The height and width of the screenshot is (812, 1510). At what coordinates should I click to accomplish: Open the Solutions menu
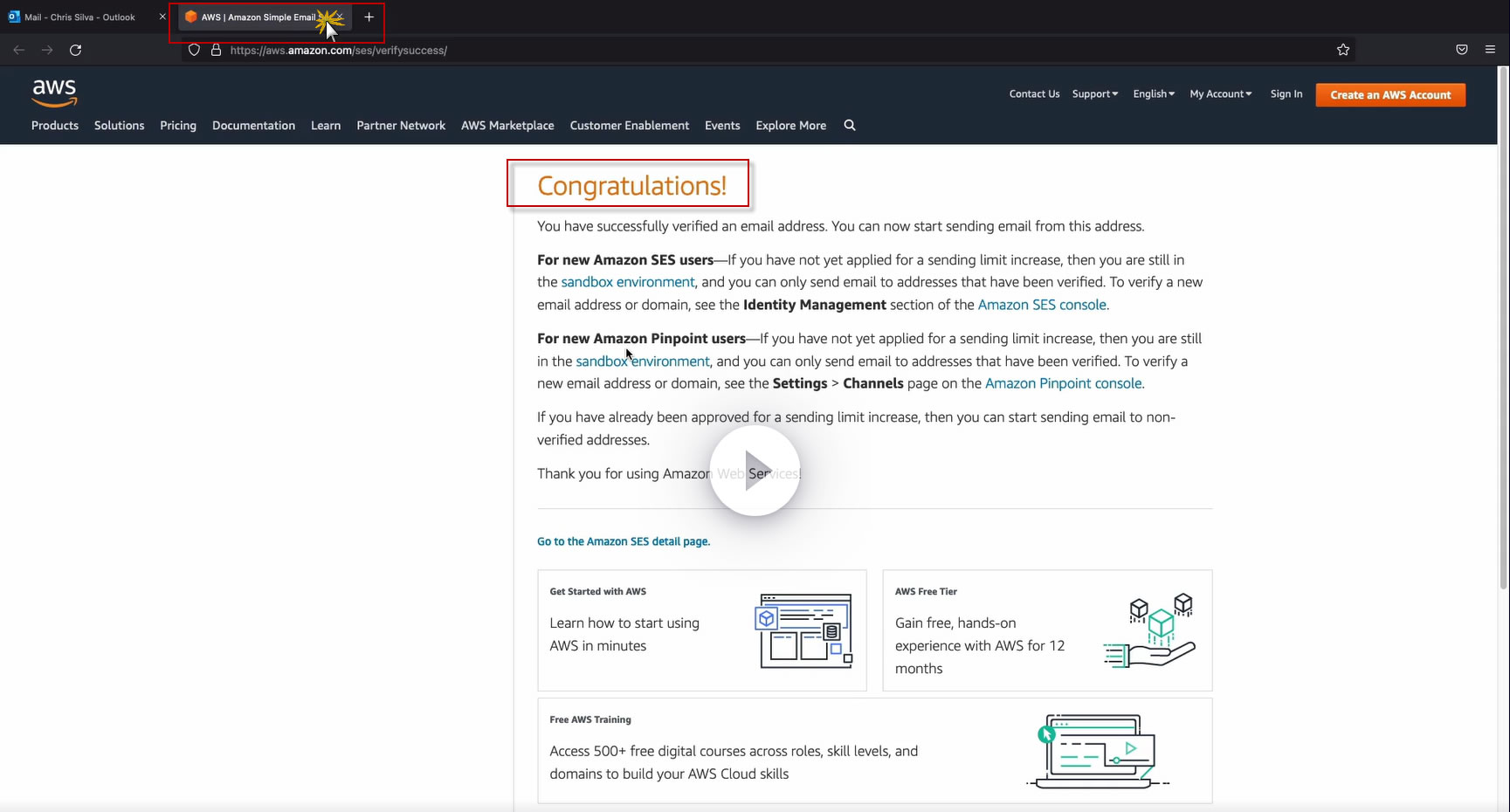tap(120, 126)
